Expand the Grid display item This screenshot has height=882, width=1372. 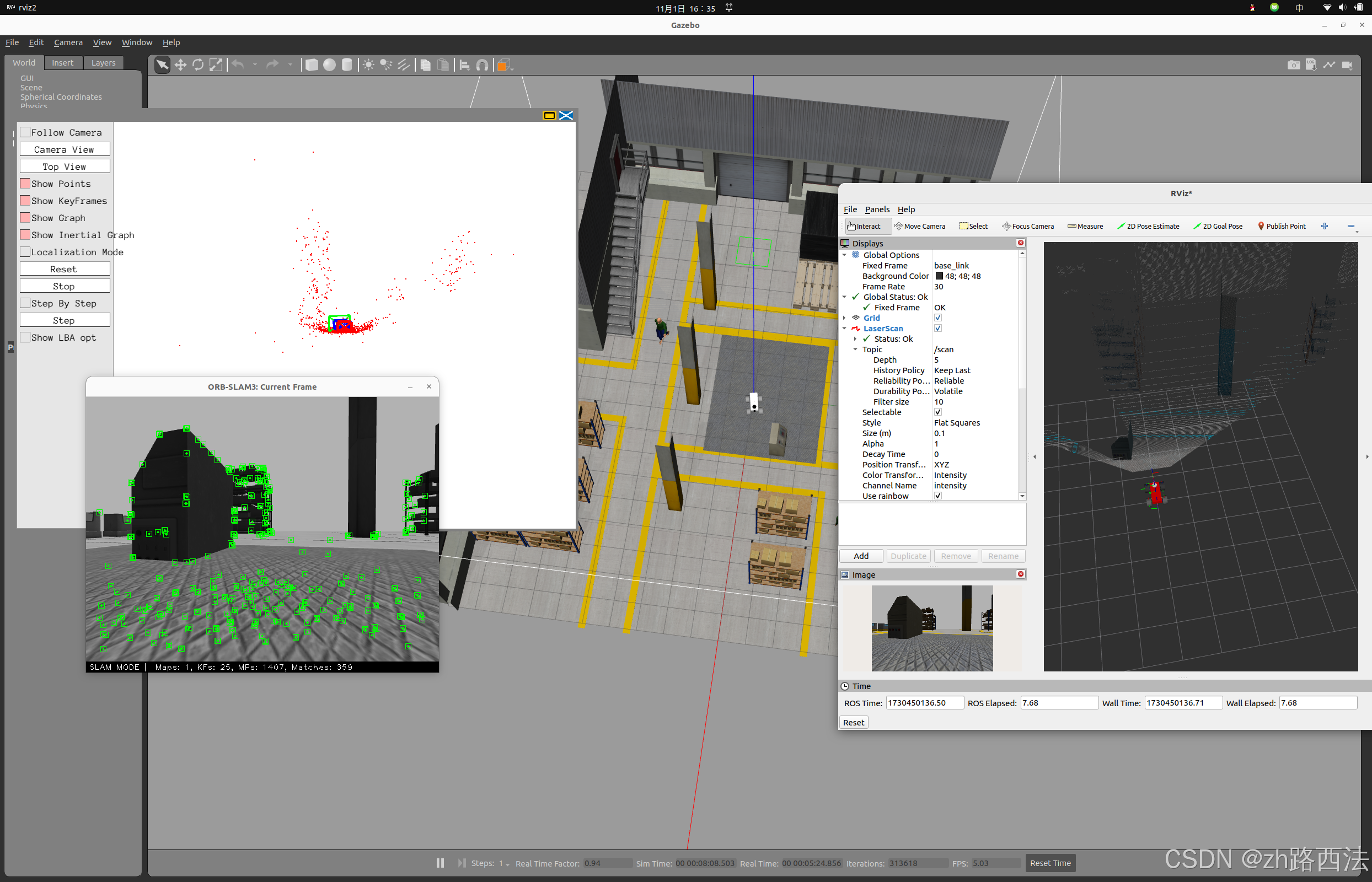844,318
